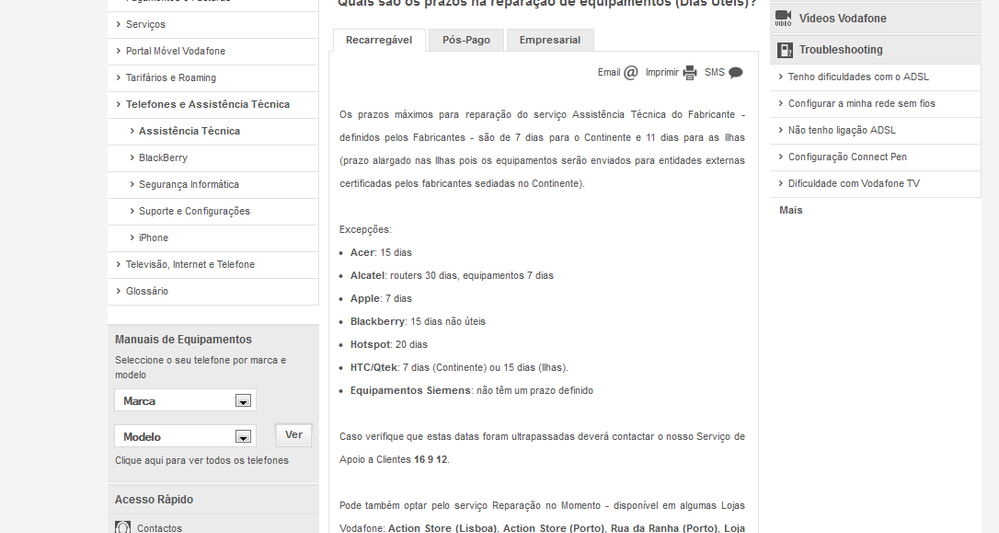The image size is (999, 533).
Task: Open 'Não tenho ligação ADSL'
Action: click(842, 131)
